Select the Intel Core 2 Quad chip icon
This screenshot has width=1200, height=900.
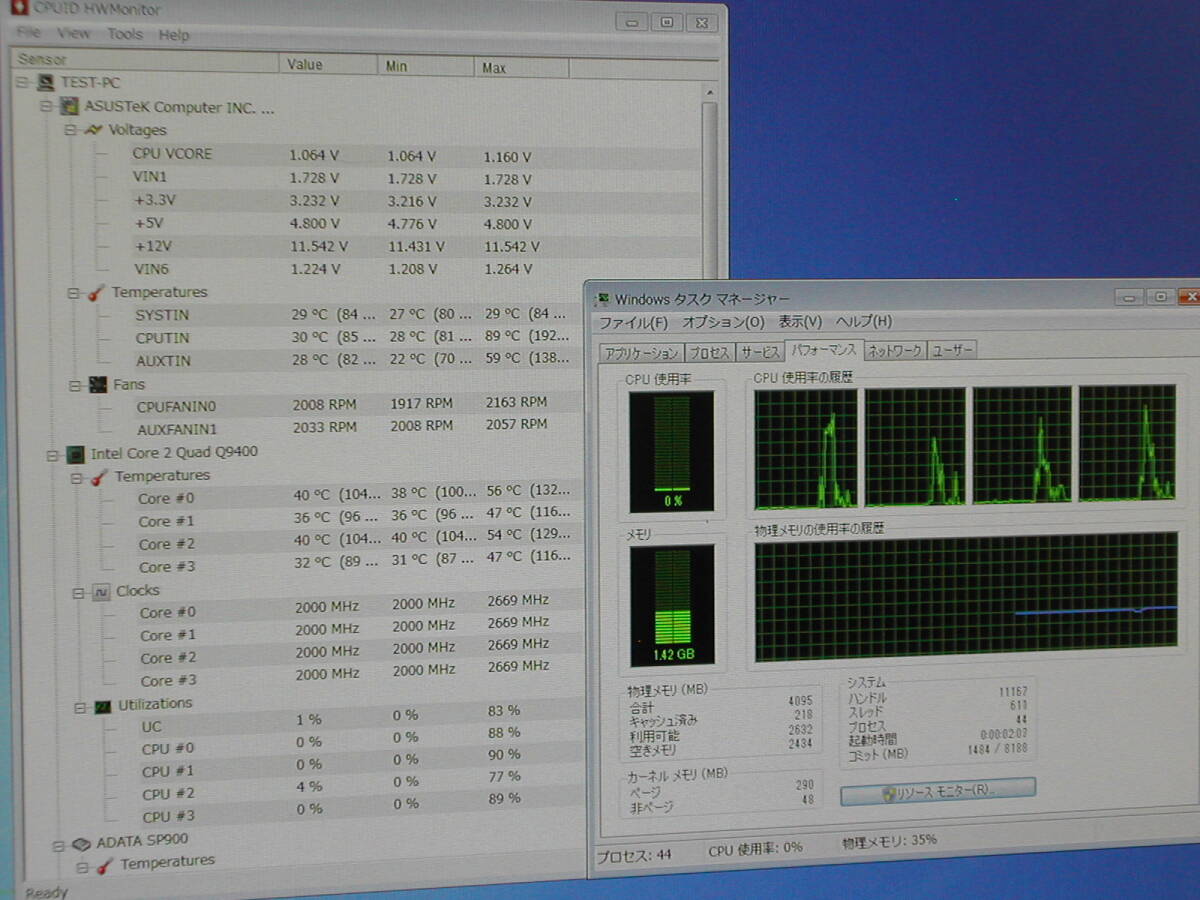click(75, 453)
